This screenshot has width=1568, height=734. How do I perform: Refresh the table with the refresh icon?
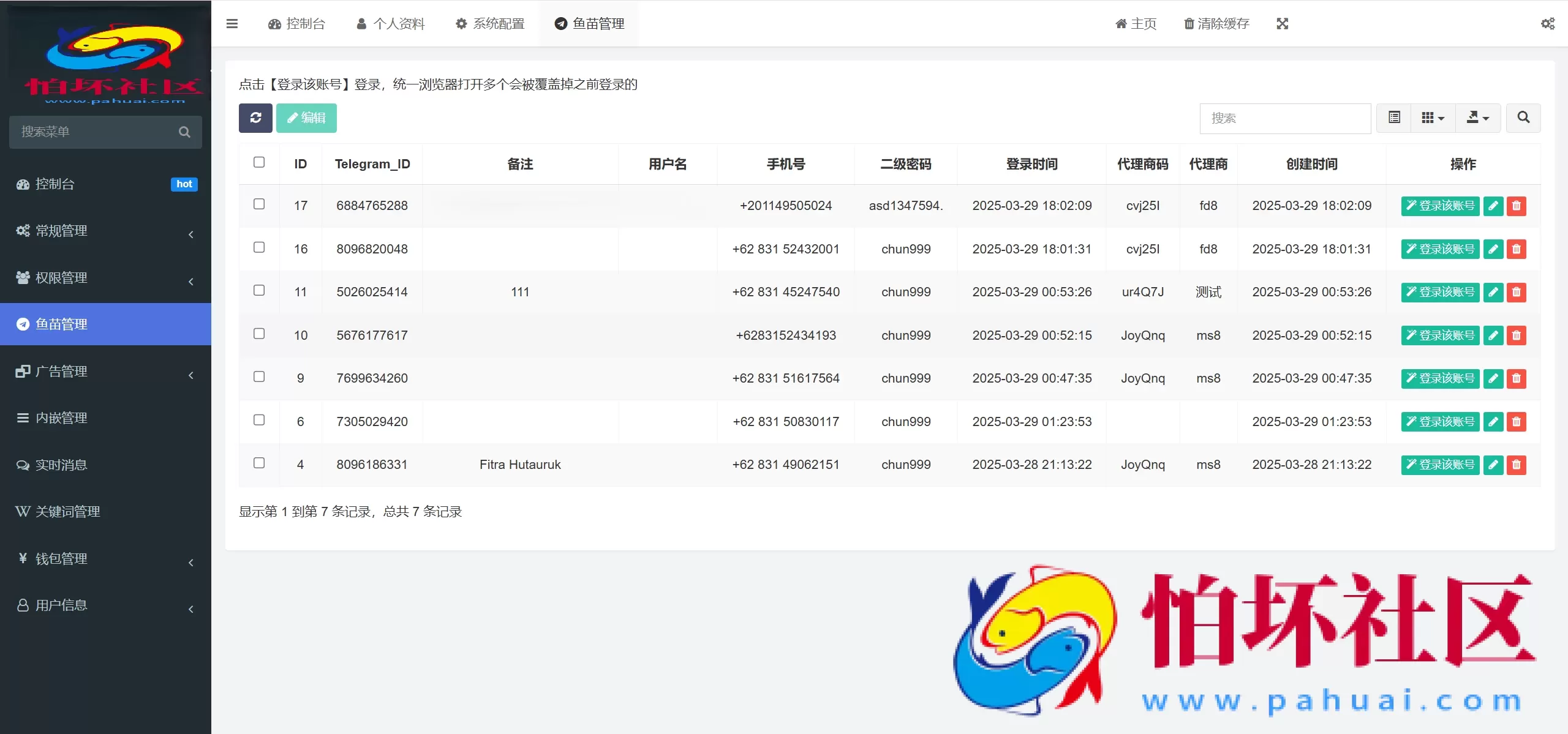255,118
